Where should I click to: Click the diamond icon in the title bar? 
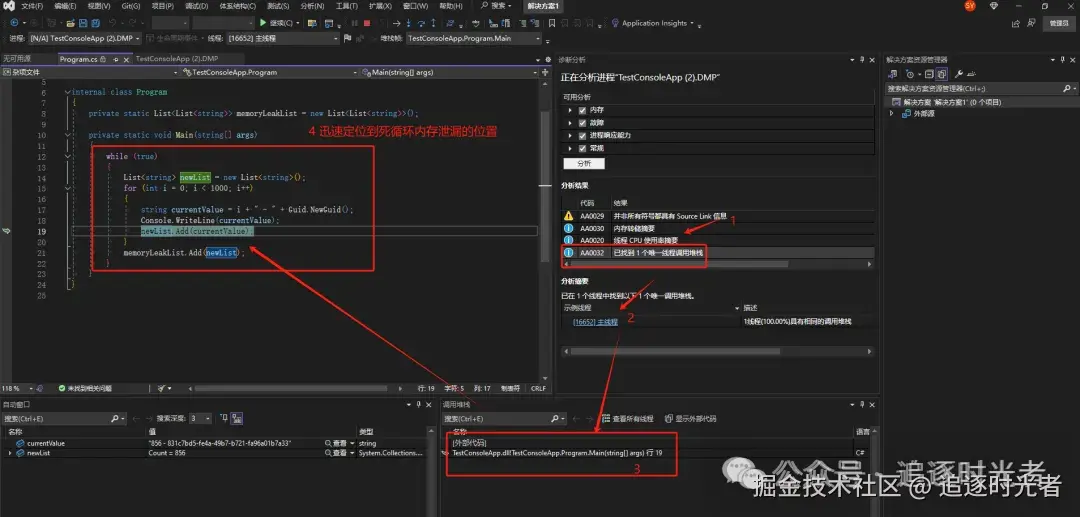point(993,6)
